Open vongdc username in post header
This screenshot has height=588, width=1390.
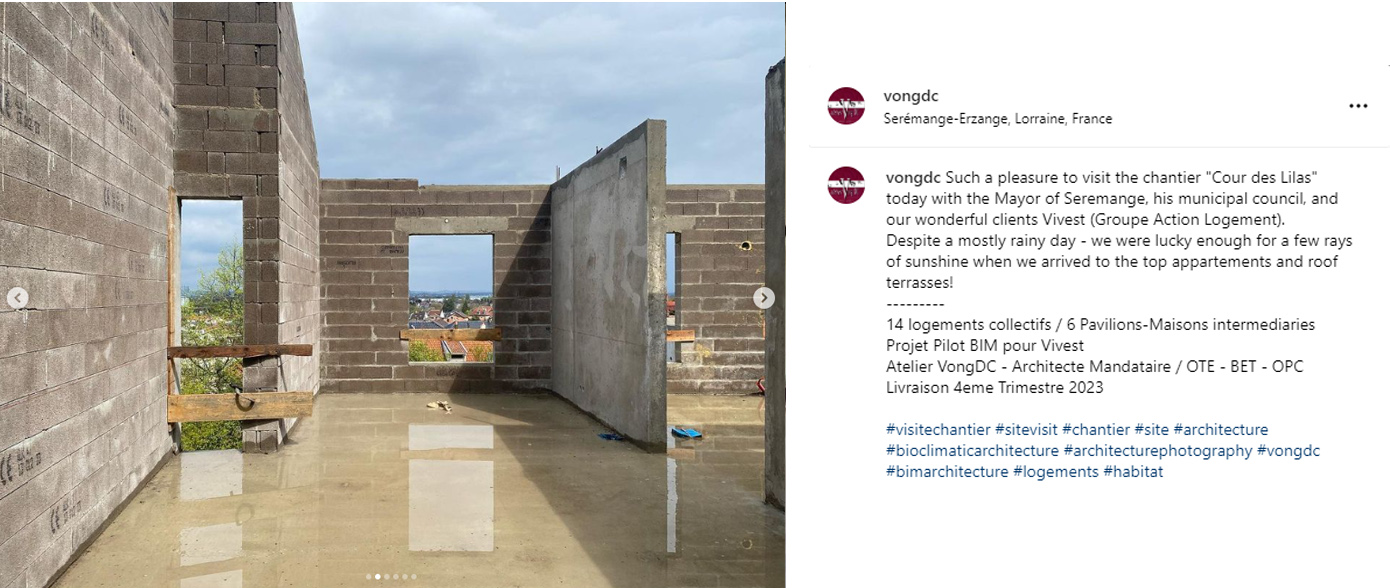pos(910,96)
